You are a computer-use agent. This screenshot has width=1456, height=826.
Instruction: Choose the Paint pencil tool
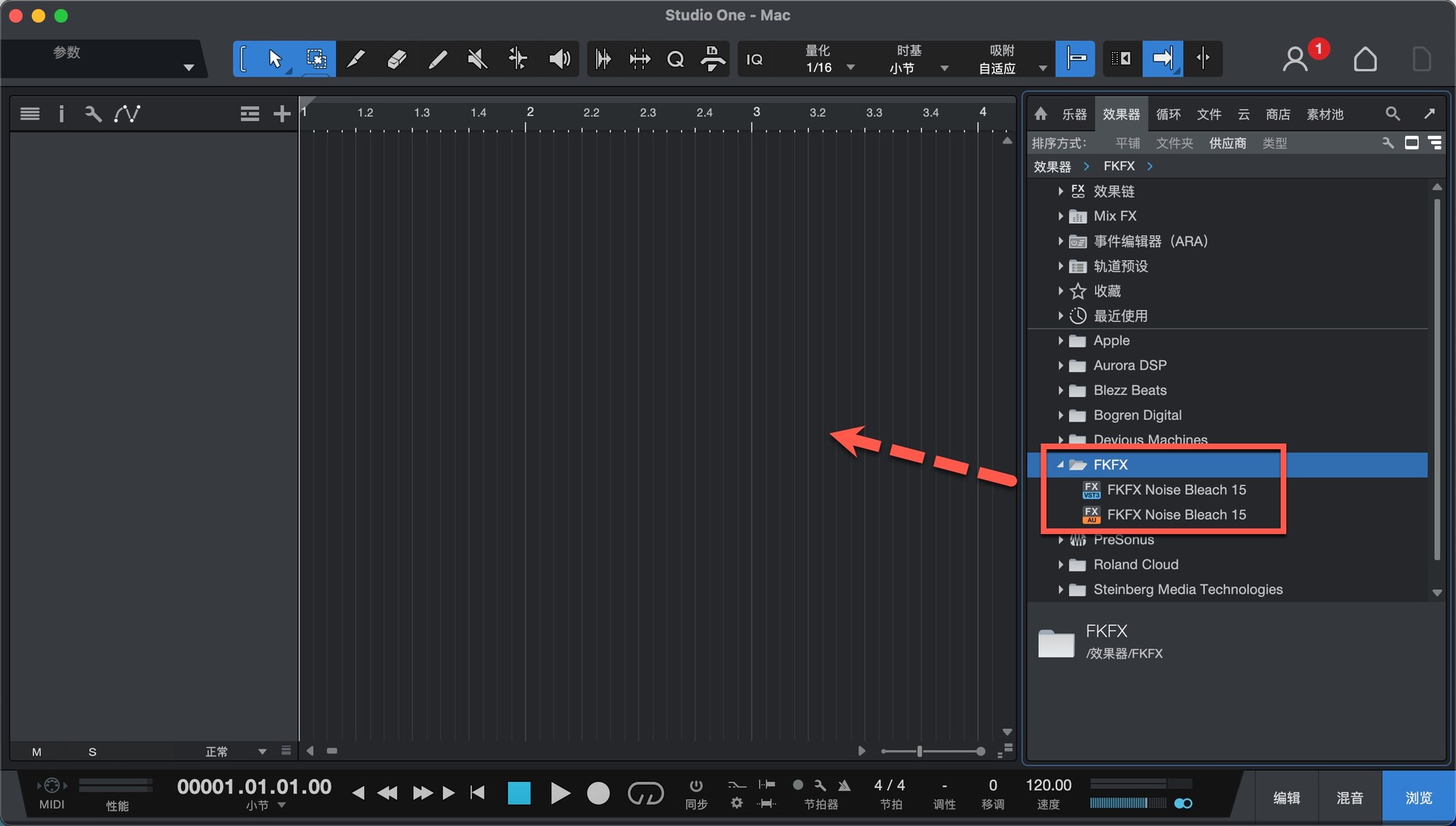(437, 58)
